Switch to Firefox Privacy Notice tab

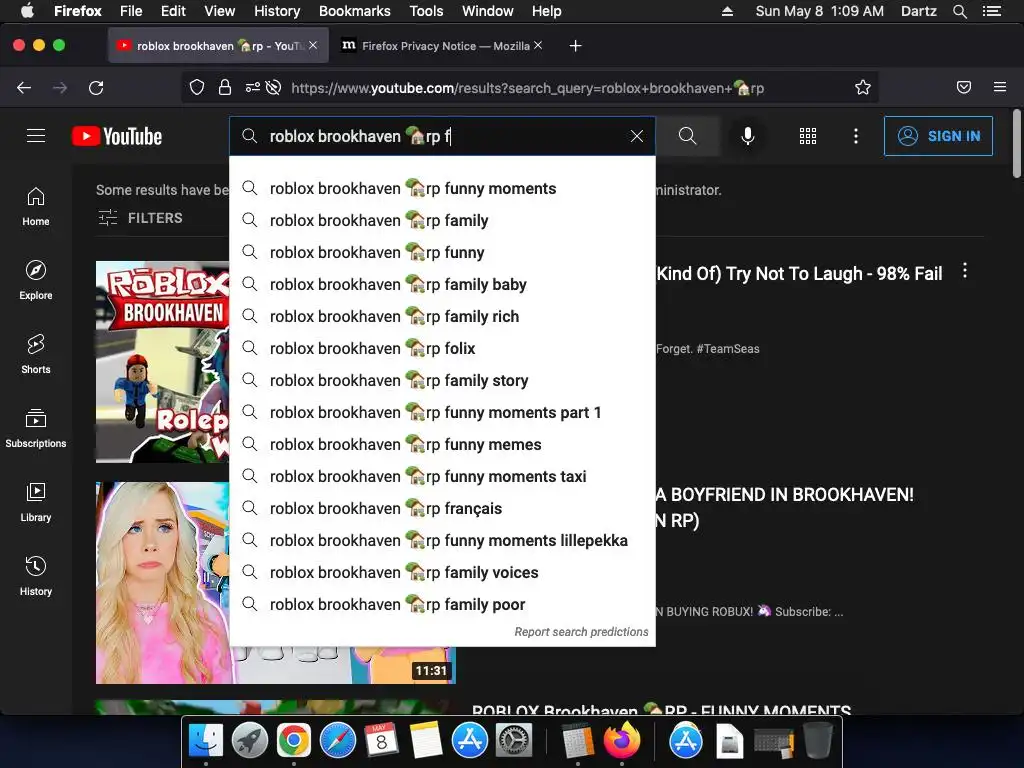(x=438, y=46)
